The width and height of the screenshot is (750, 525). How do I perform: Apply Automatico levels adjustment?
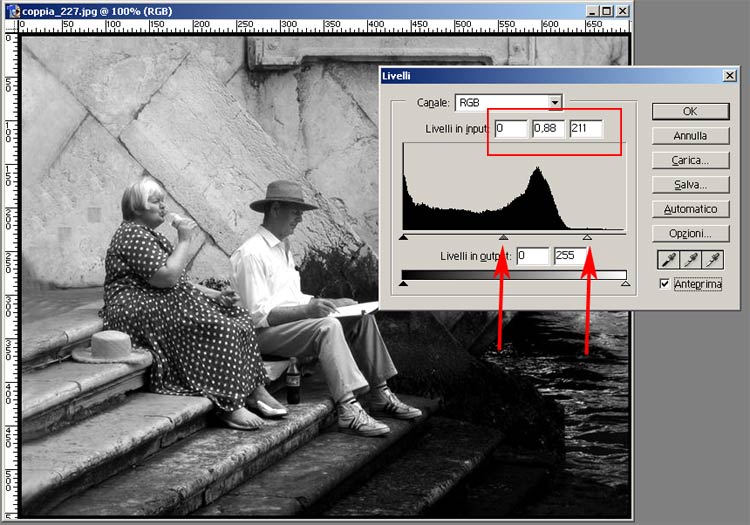pos(690,209)
